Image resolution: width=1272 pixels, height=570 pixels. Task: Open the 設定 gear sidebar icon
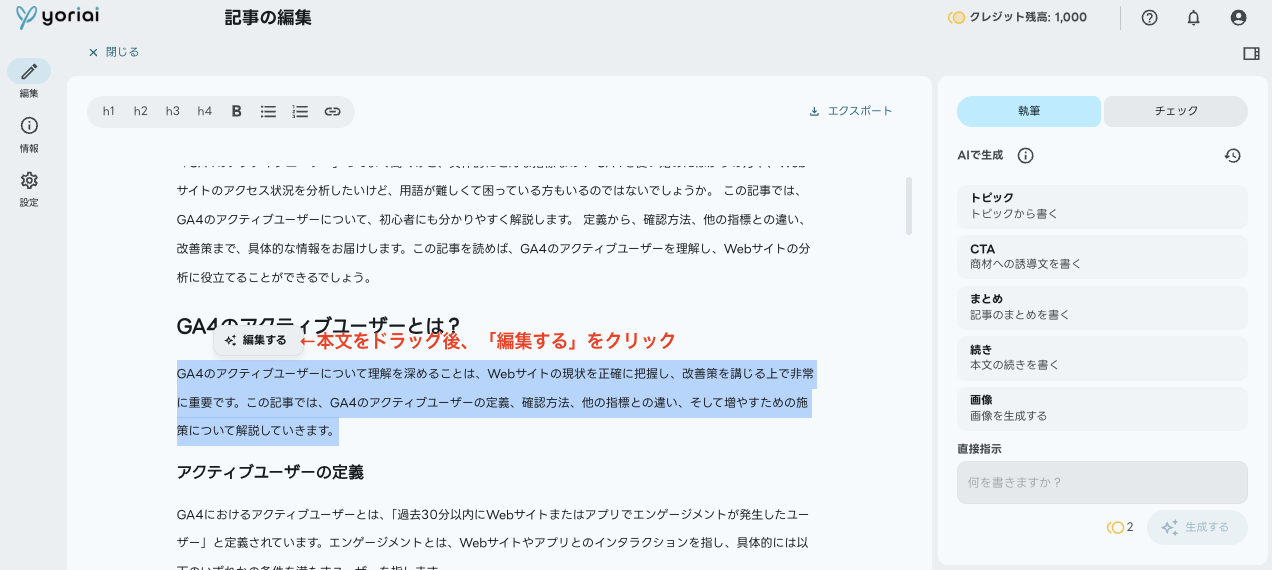[29, 180]
